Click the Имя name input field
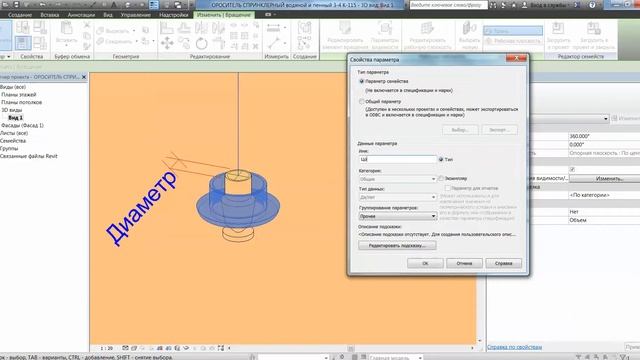 tap(398, 159)
